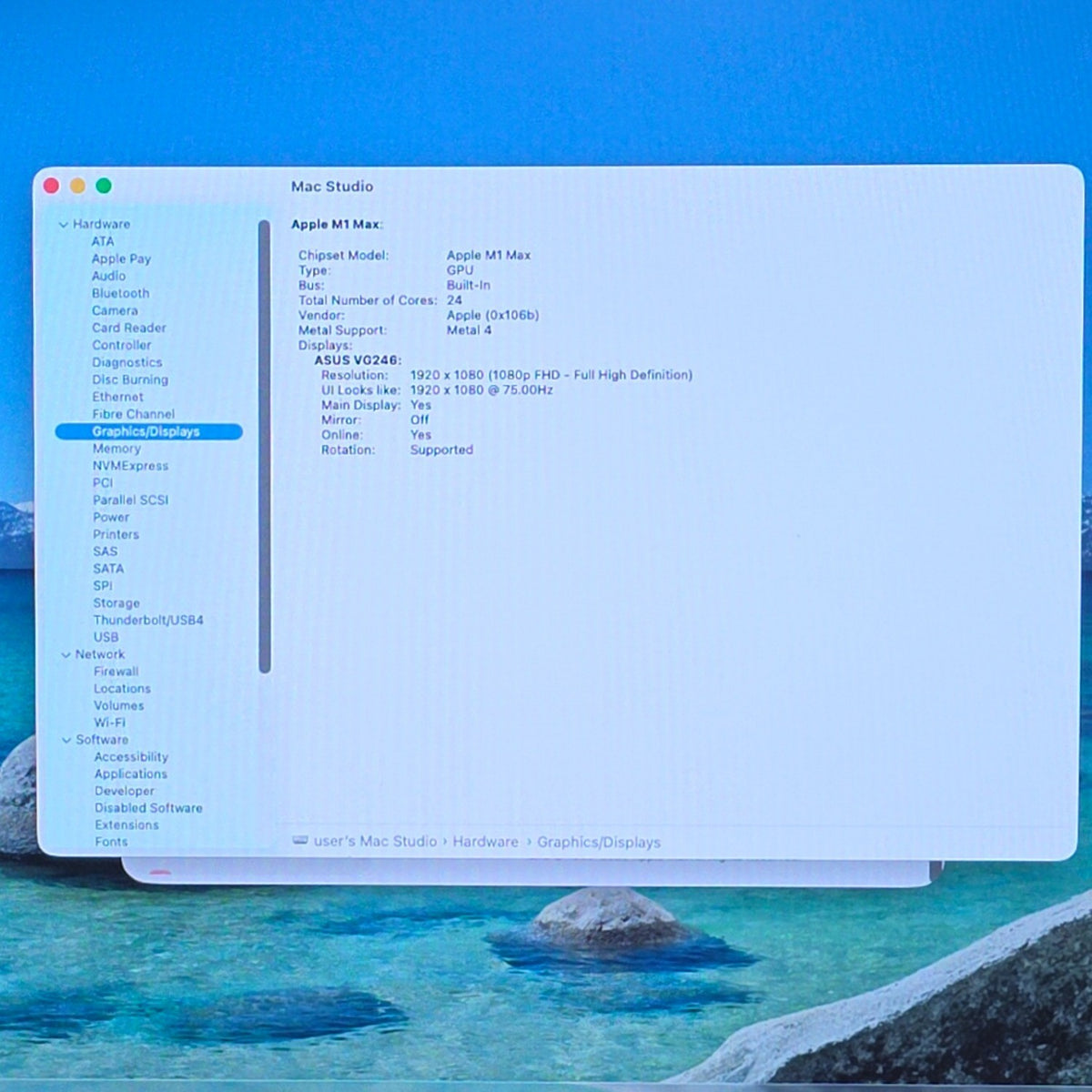
Task: Click the Network category label
Action: click(100, 655)
